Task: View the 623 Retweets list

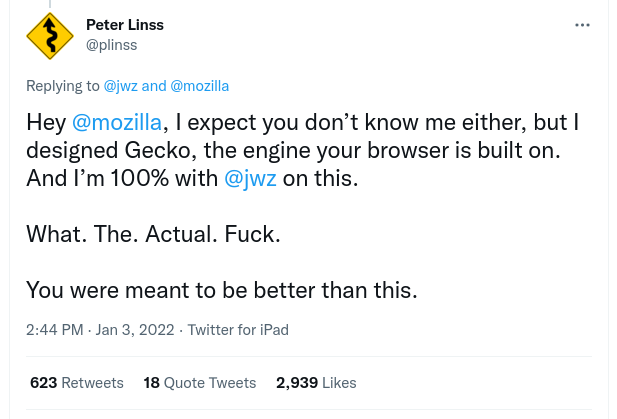Action: [77, 383]
